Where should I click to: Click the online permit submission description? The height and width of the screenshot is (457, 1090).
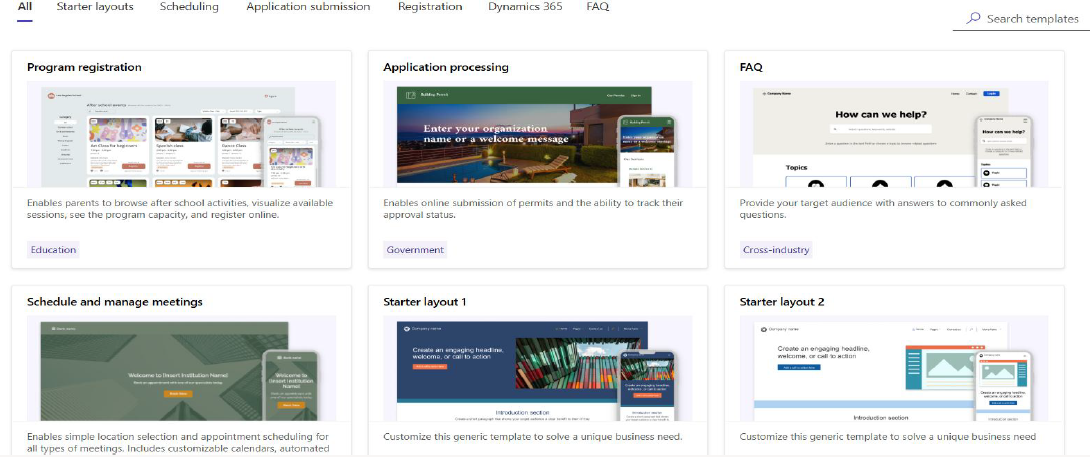coord(533,209)
